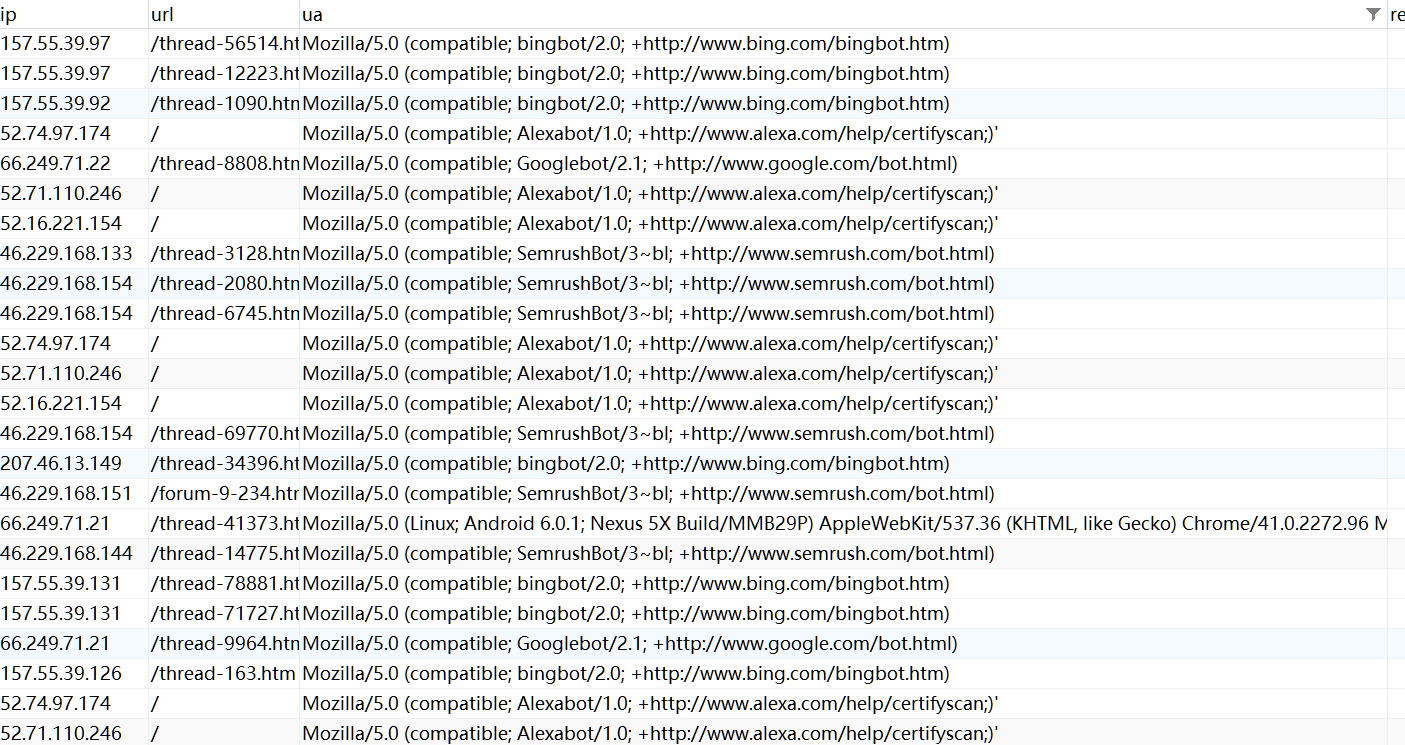The height and width of the screenshot is (745, 1405).
Task: Select bingbot user agent in thread-1090 row
Action: (843, 104)
